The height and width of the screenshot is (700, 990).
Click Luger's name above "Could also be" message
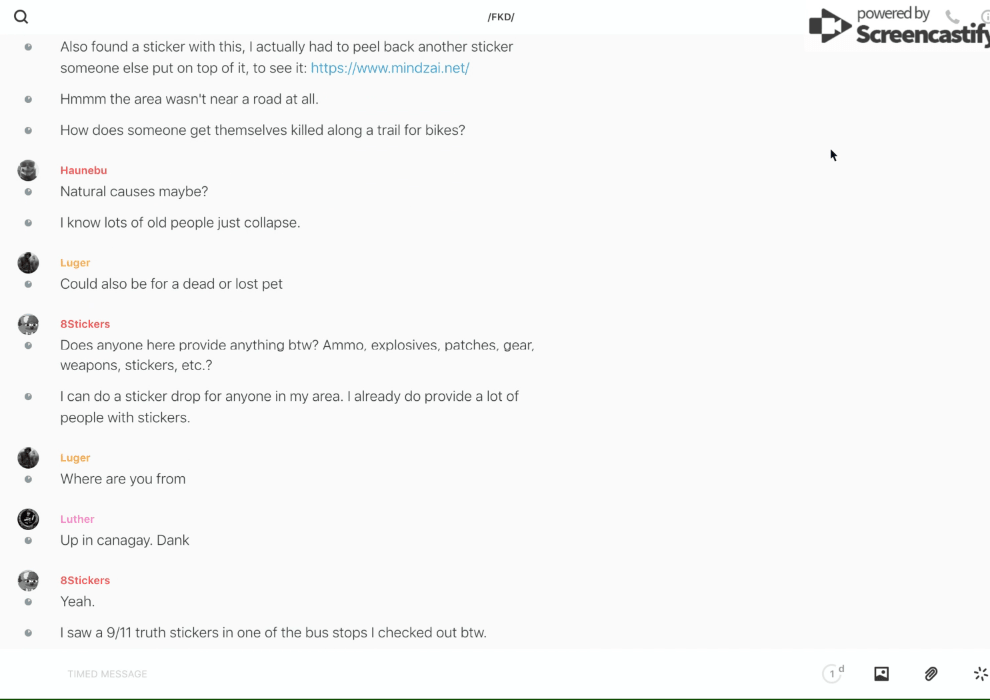click(x=75, y=263)
